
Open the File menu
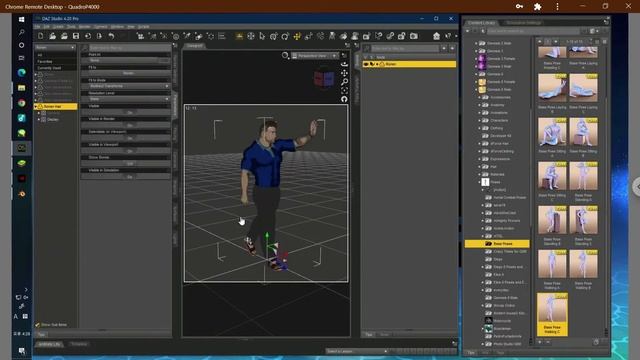click(37, 27)
